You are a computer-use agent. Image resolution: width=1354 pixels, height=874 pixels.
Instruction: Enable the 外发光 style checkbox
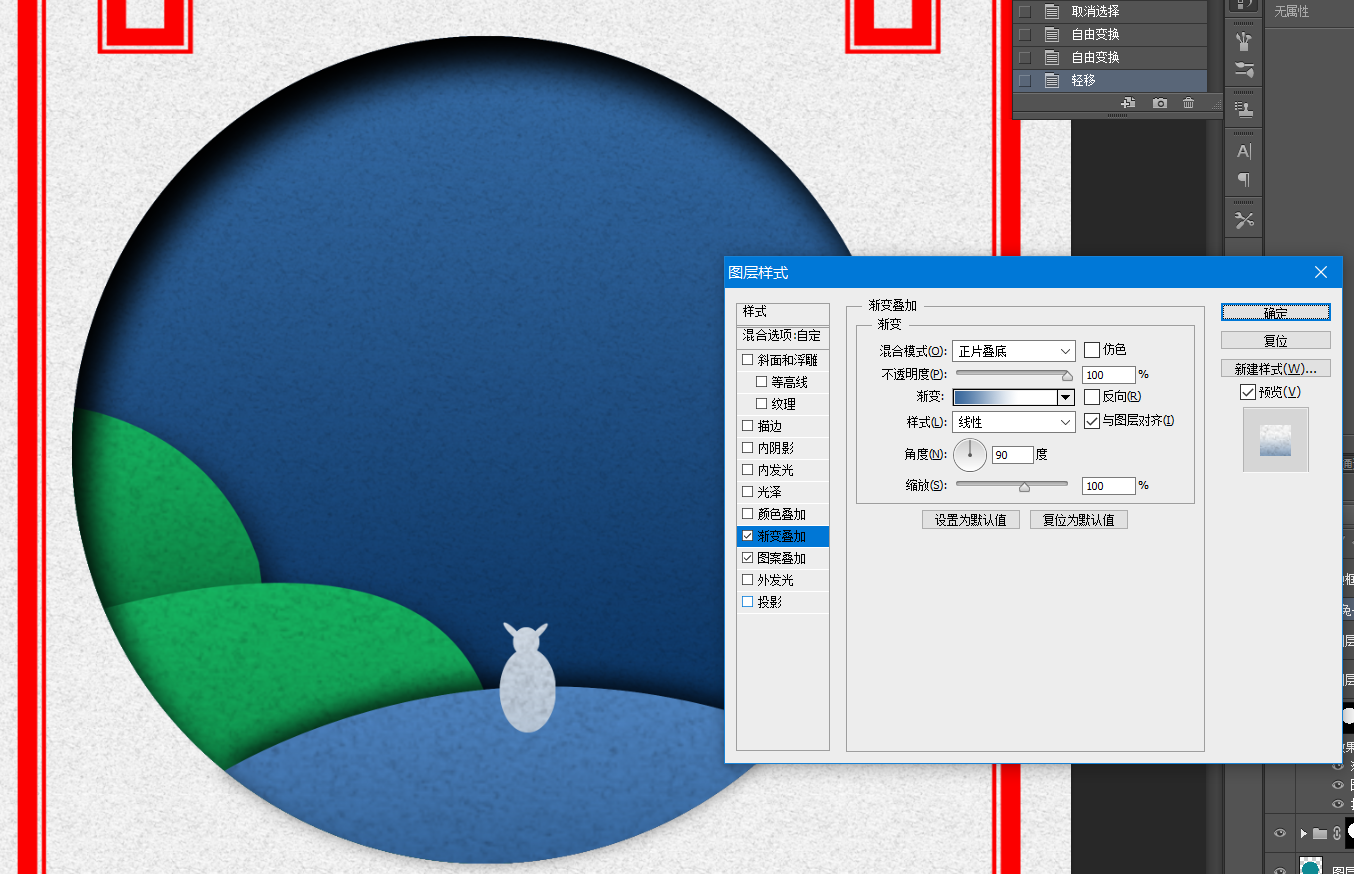pyautogui.click(x=748, y=580)
